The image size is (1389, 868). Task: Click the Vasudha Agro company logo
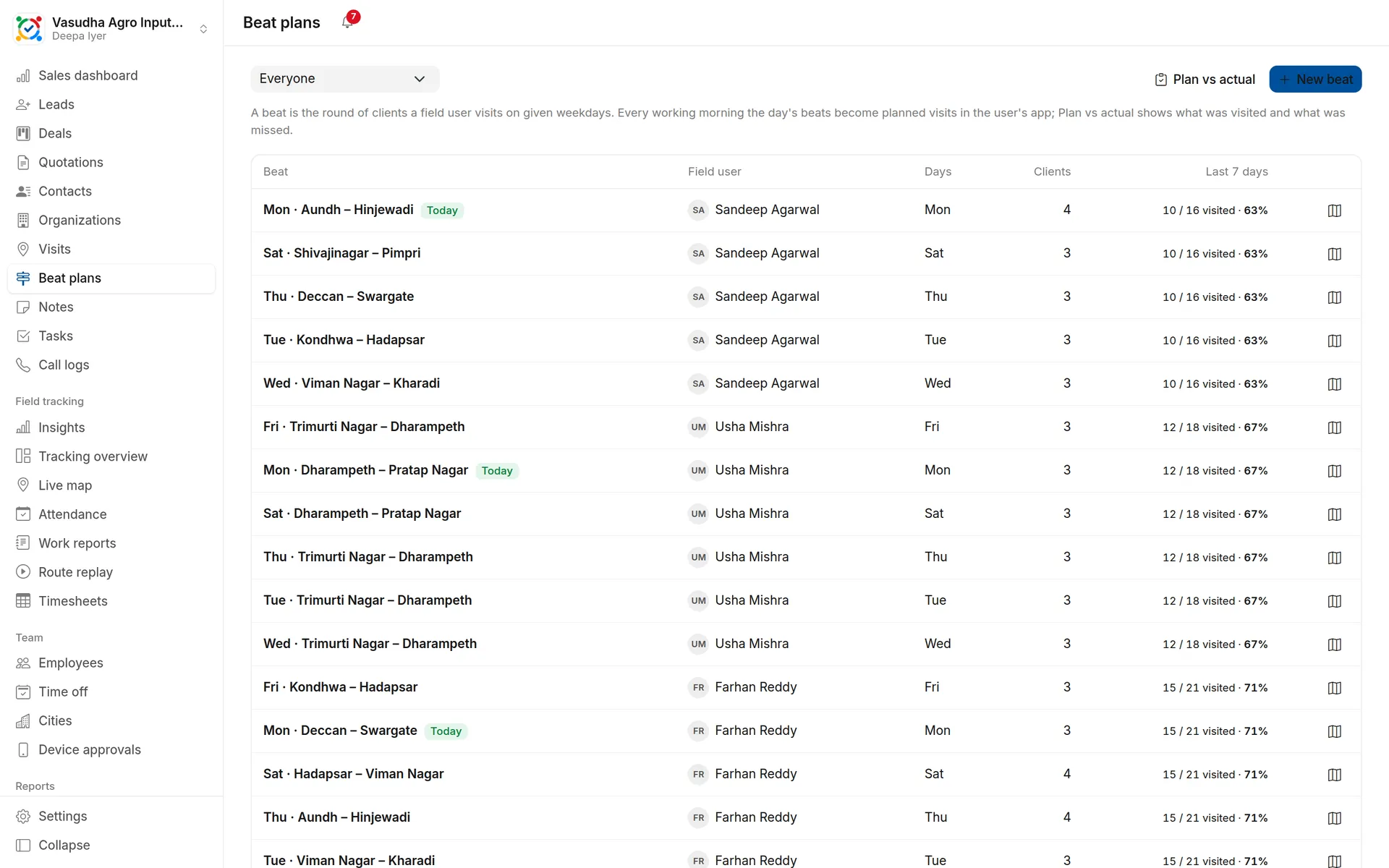pos(29,29)
